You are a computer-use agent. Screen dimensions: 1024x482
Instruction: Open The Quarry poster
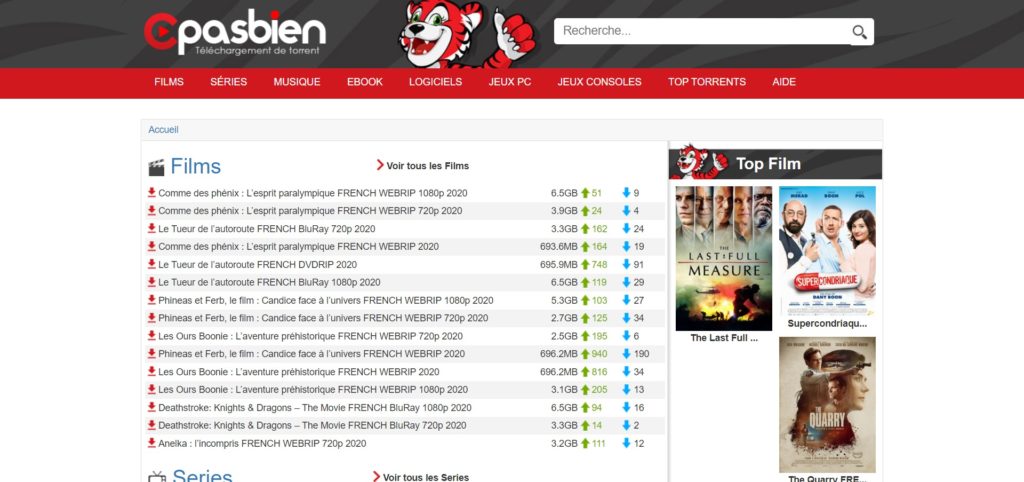pos(827,405)
